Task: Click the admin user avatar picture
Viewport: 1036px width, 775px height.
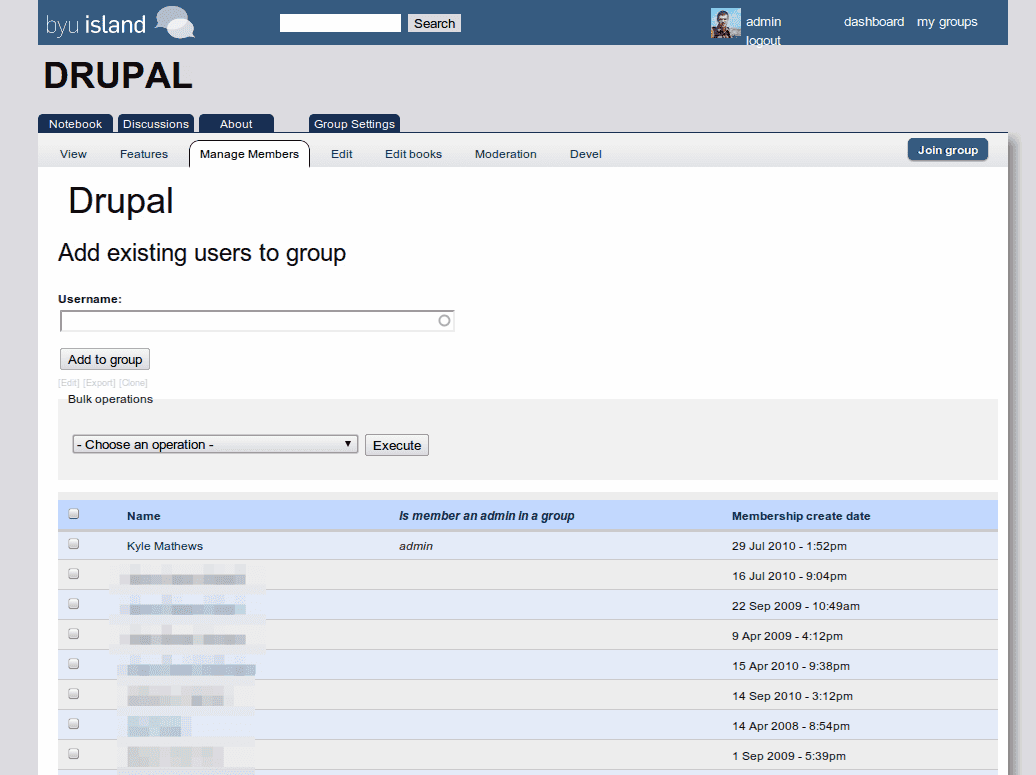Action: coord(725,23)
